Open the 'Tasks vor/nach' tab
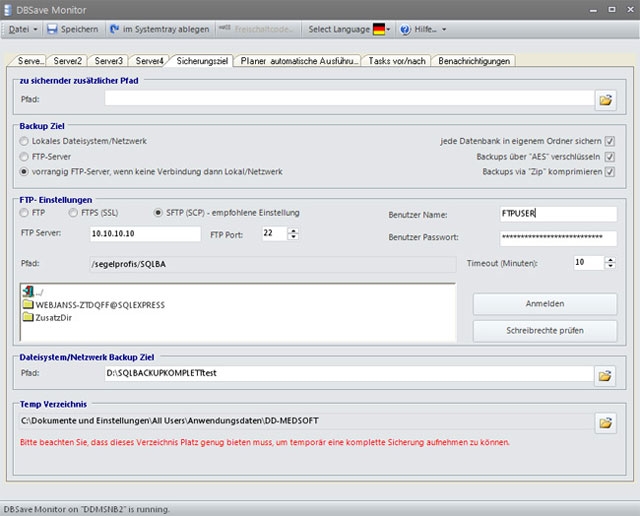 pos(398,61)
